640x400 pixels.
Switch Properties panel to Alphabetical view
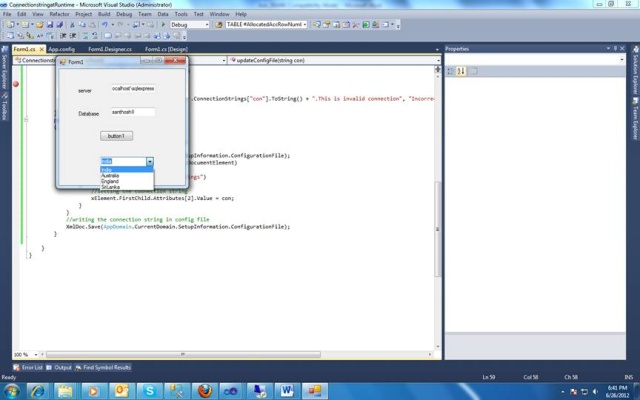[x=461, y=71]
